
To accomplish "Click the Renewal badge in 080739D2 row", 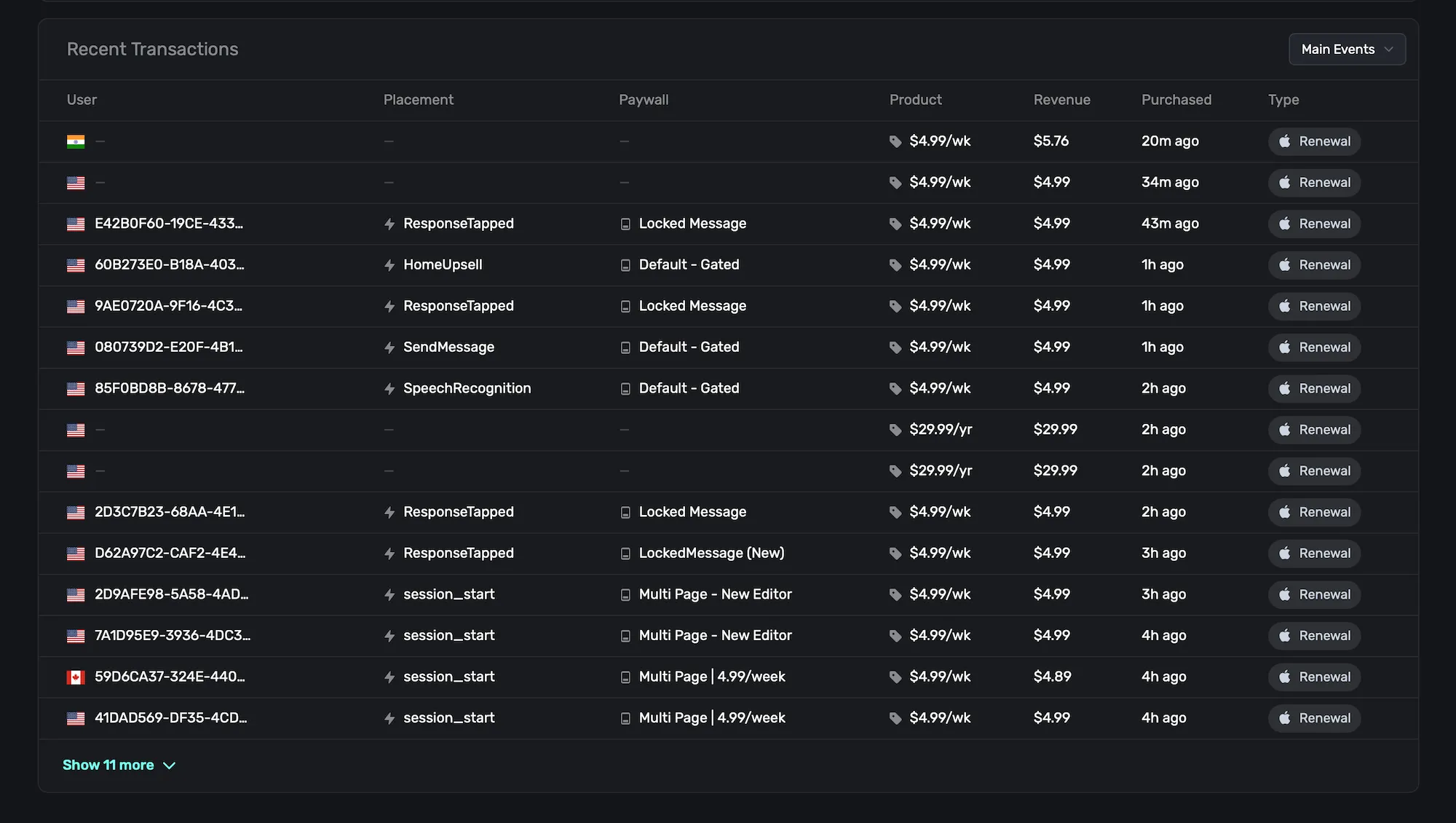I will click(1314, 347).
